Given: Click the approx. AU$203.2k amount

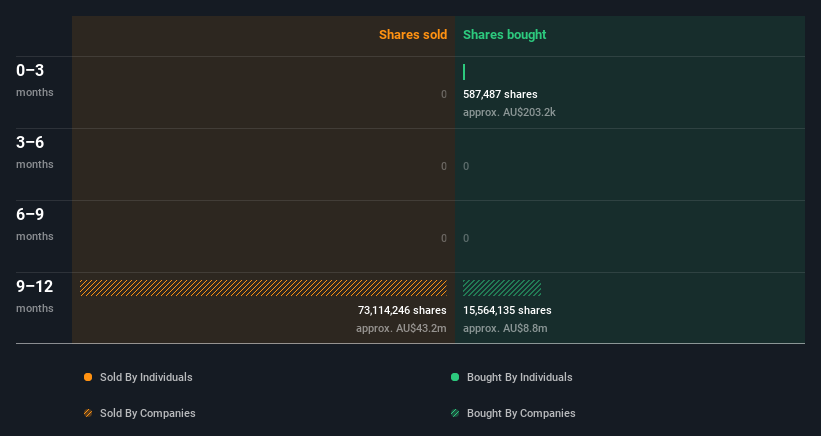Looking at the screenshot, I should [x=509, y=112].
